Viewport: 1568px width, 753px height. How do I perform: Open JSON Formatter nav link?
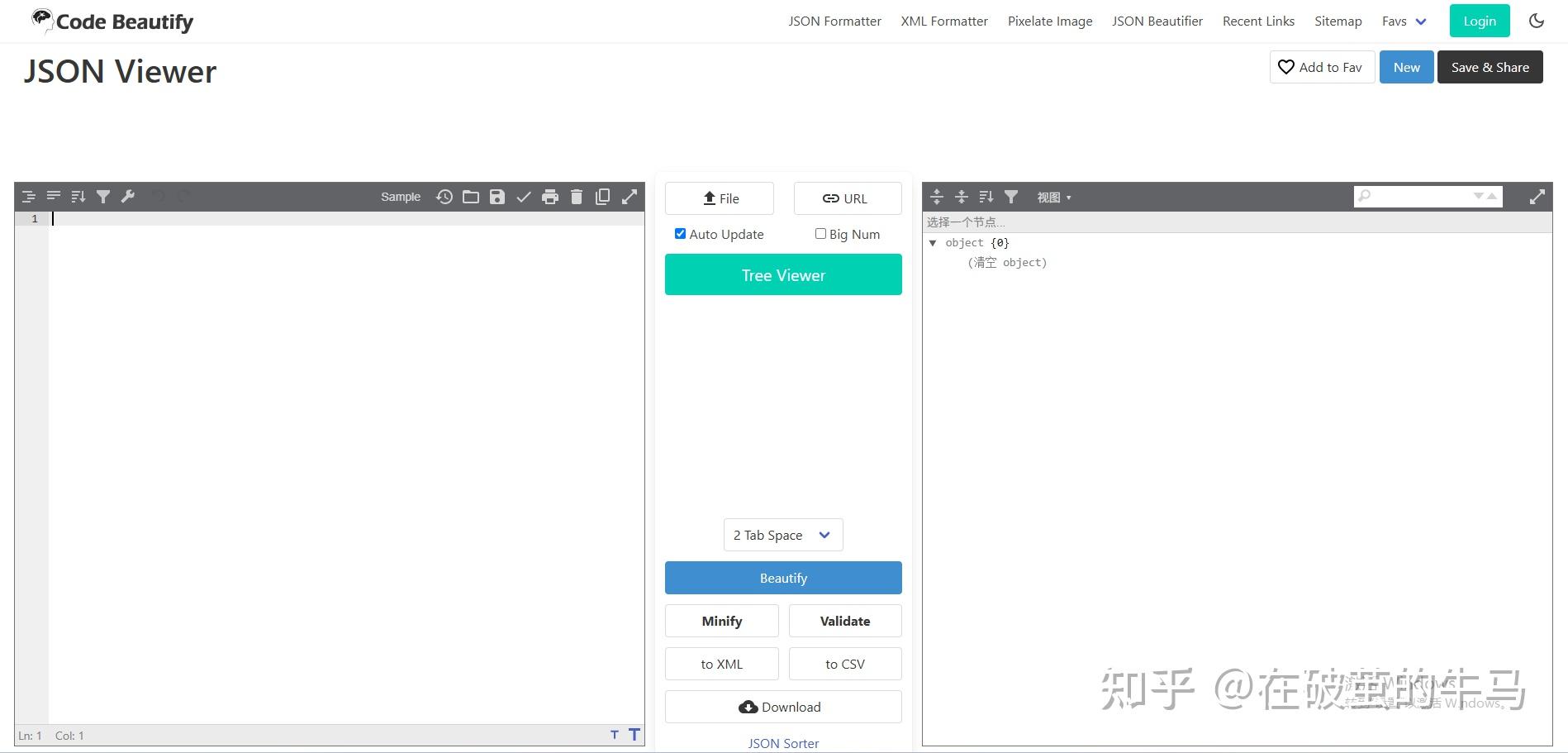coord(834,21)
